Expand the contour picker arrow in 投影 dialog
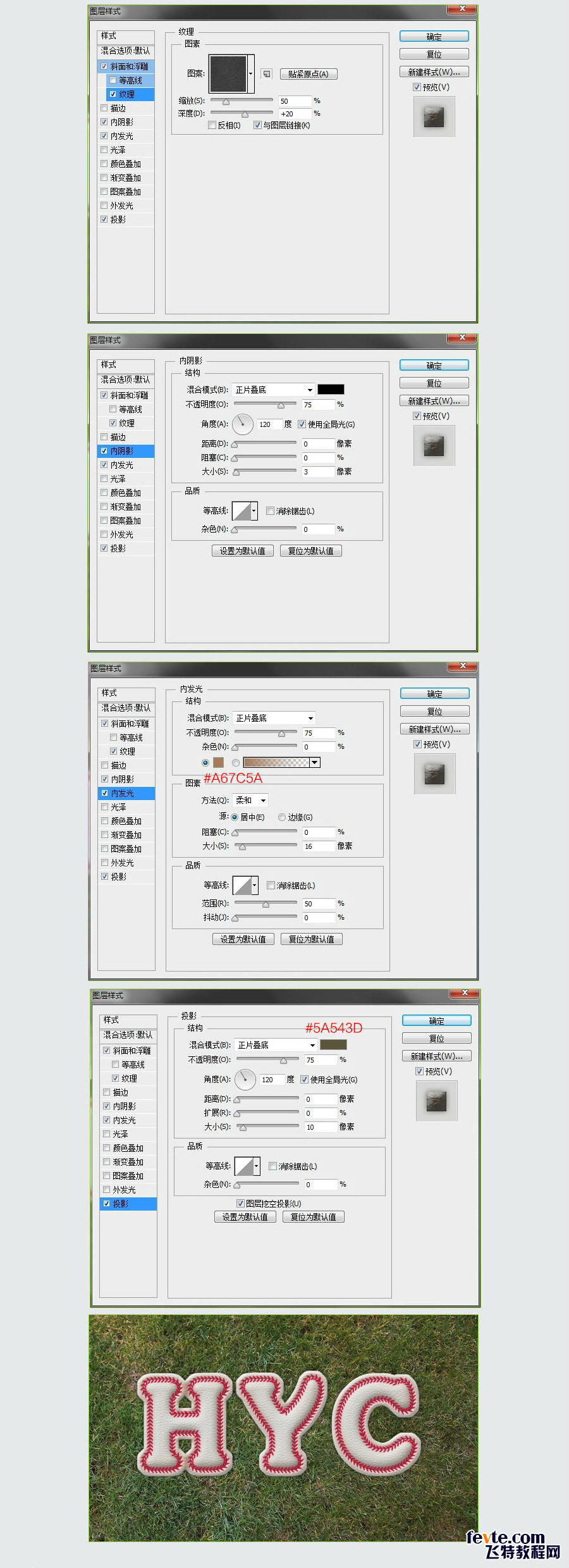The width and height of the screenshot is (569, 1568). [x=257, y=1166]
